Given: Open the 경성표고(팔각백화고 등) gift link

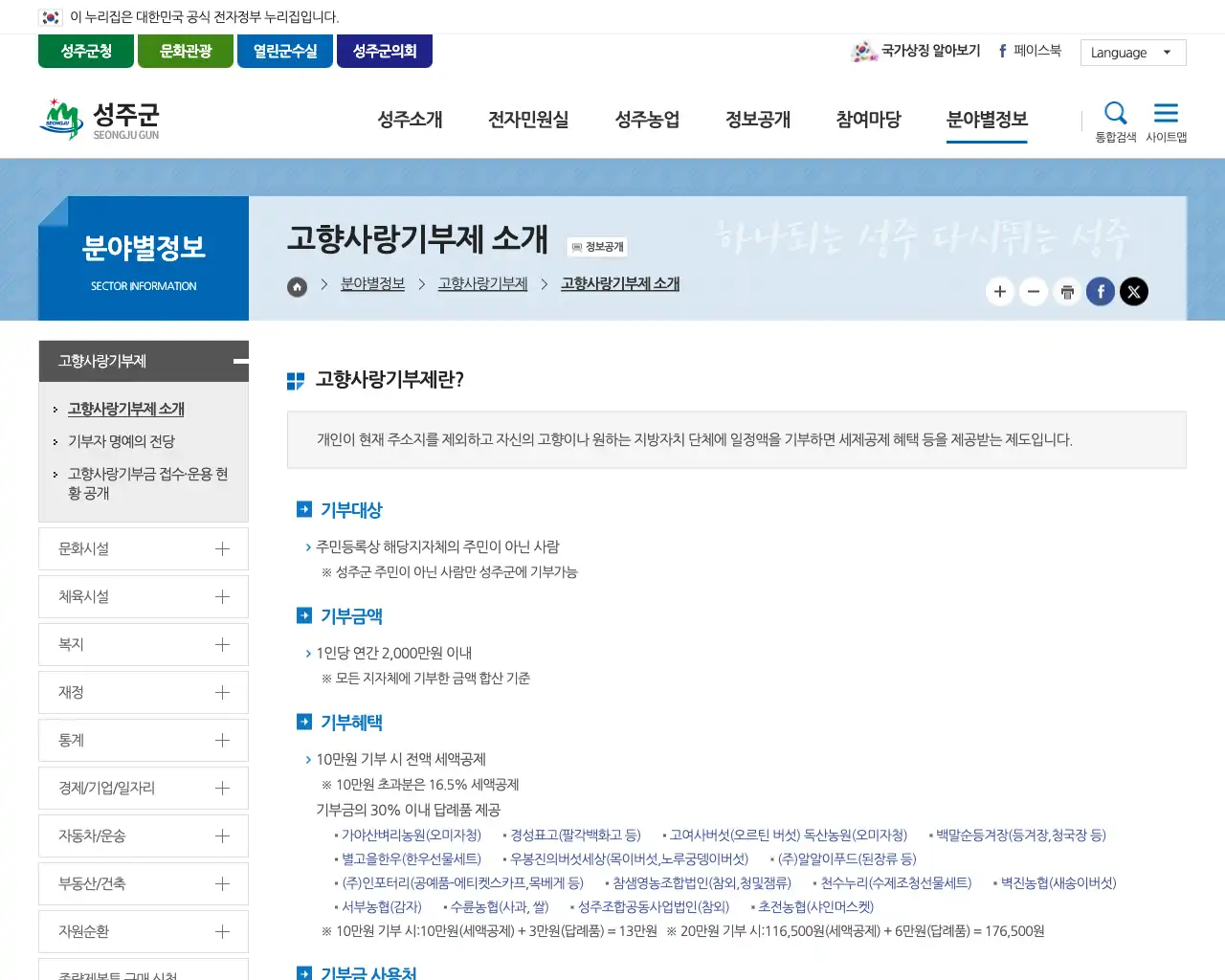Looking at the screenshot, I should [x=575, y=835].
